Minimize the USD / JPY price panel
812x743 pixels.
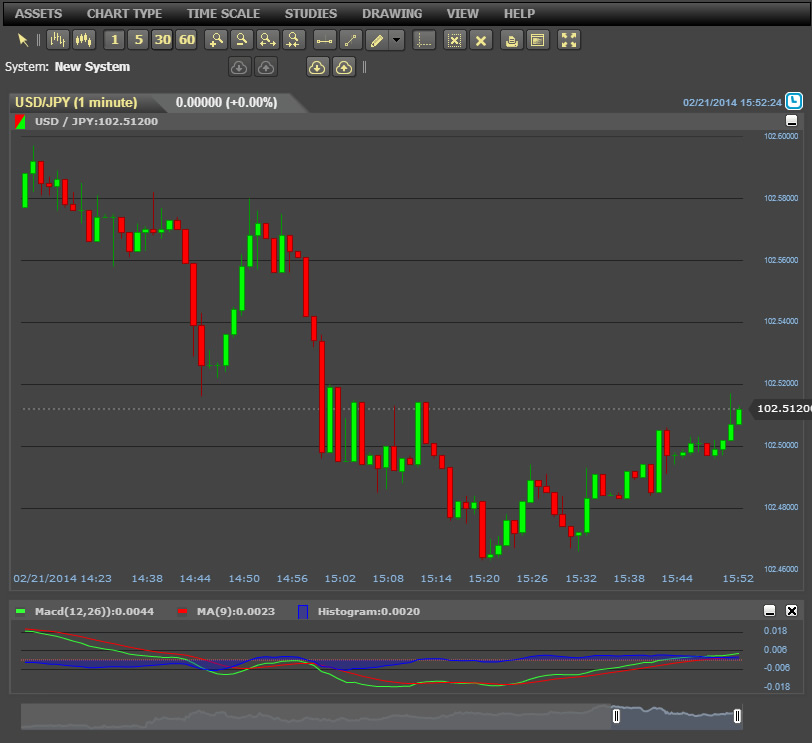(x=791, y=121)
